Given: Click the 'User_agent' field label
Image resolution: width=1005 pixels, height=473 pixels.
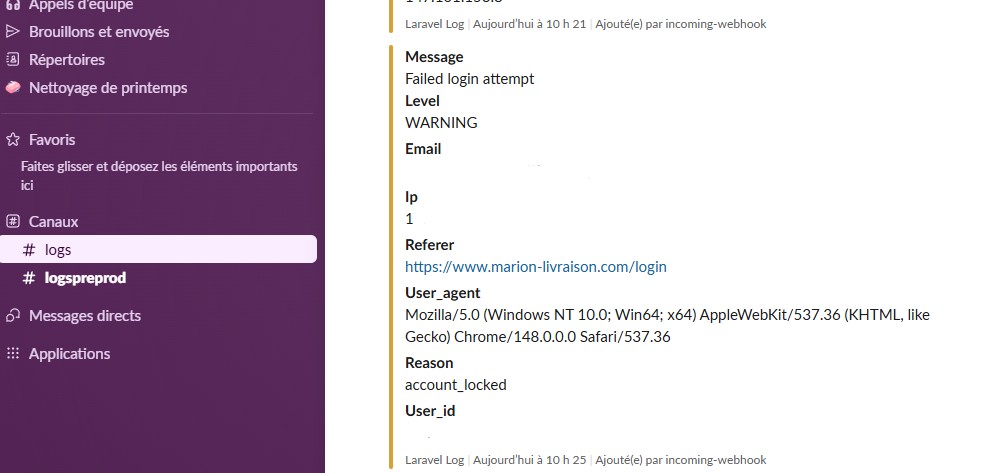Looking at the screenshot, I should (442, 293).
